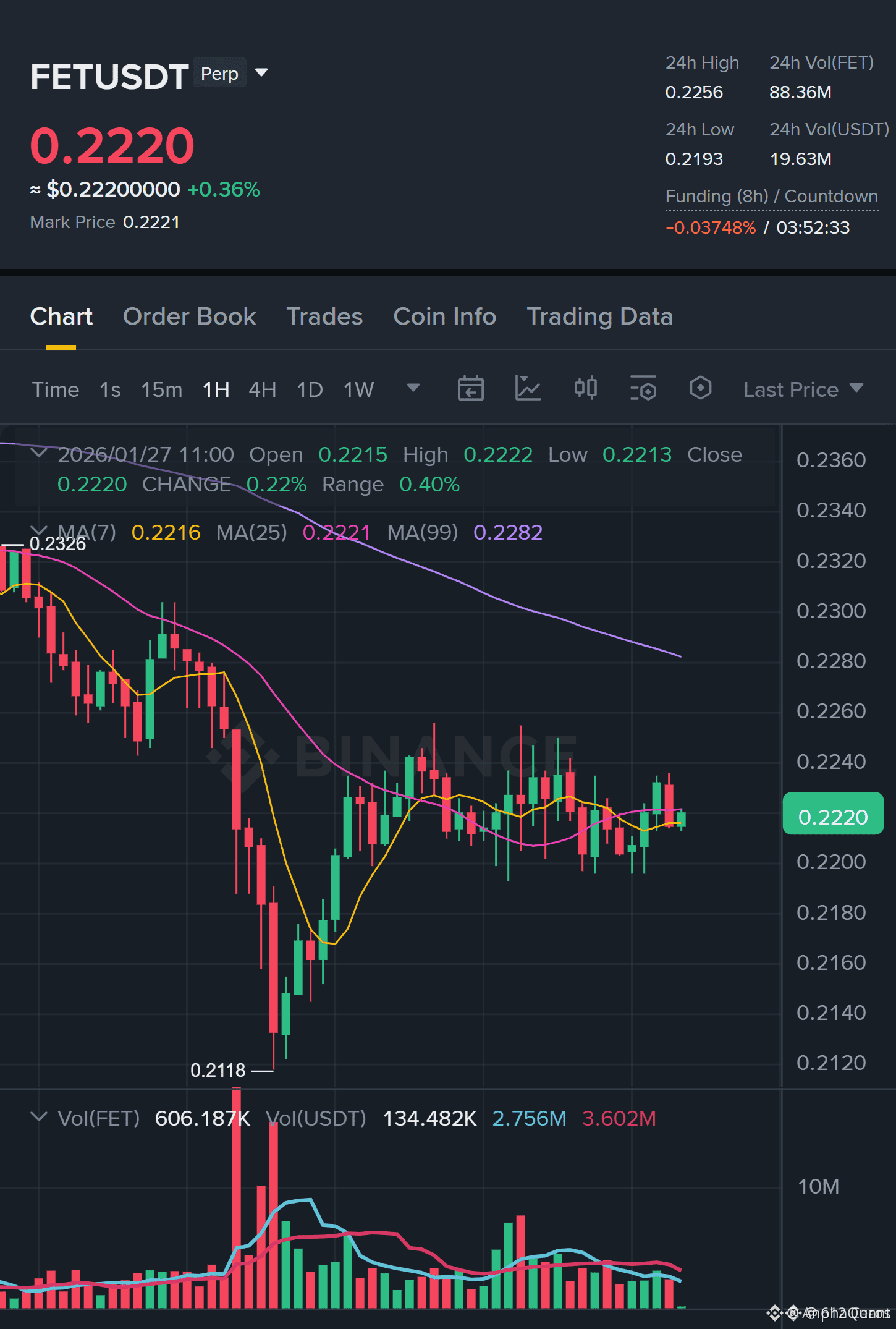Select the 1D timeframe
Image resolution: width=896 pixels, height=1329 pixels.
tap(310, 389)
